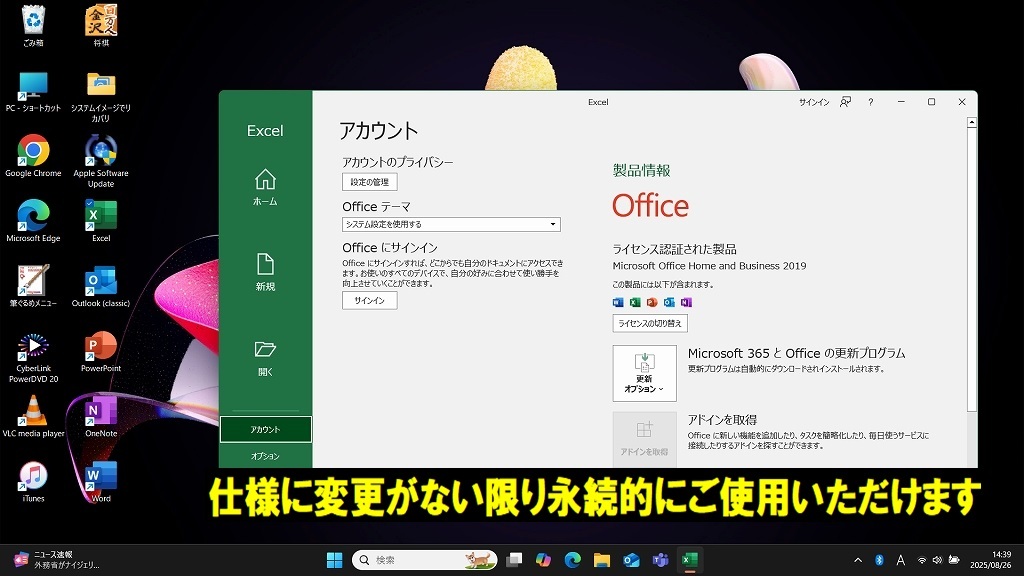Select the Account (アカウント) tab in the sidebar
The image size is (1024, 576).
tap(266, 429)
